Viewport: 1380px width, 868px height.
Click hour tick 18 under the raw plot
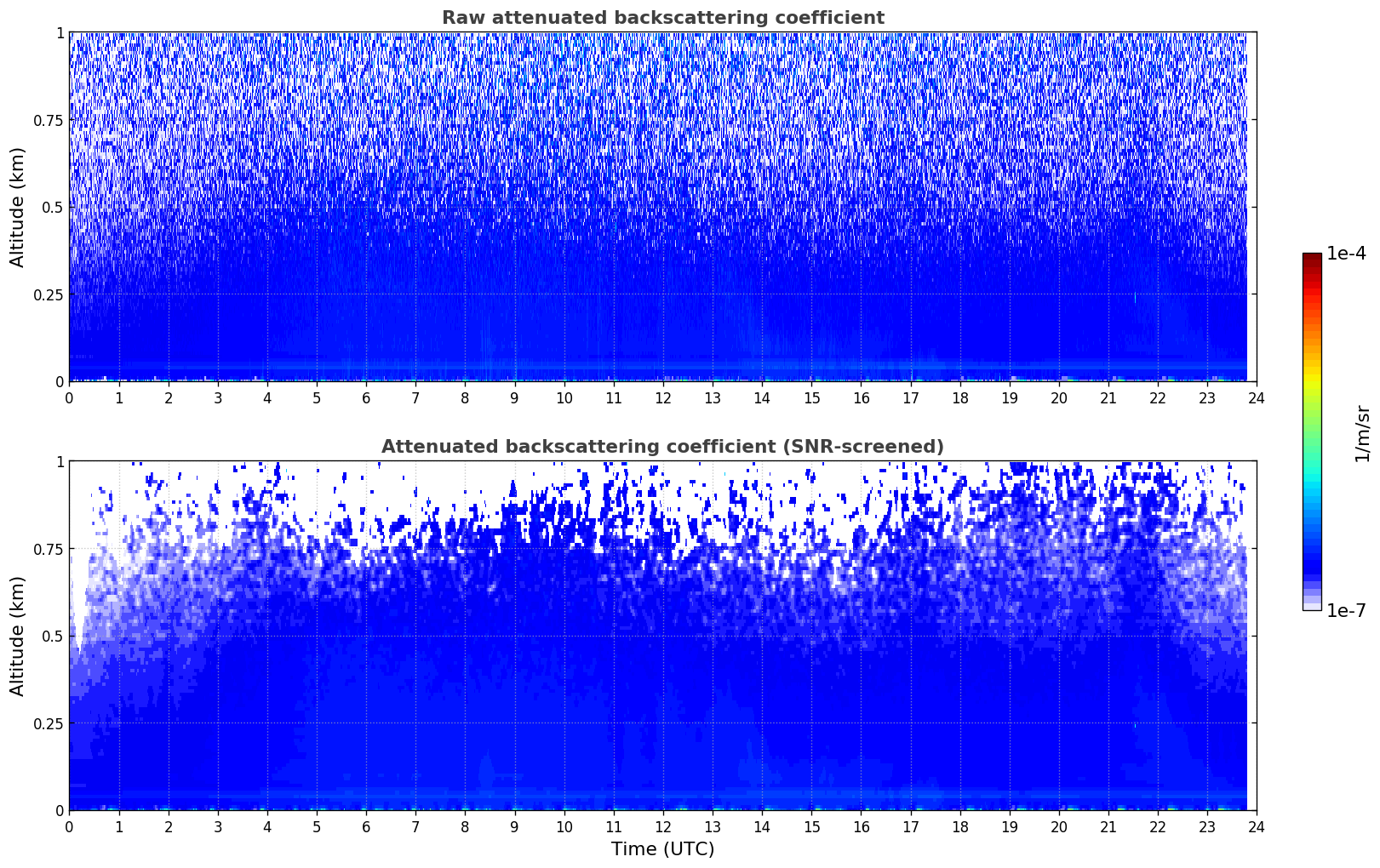[x=959, y=397]
